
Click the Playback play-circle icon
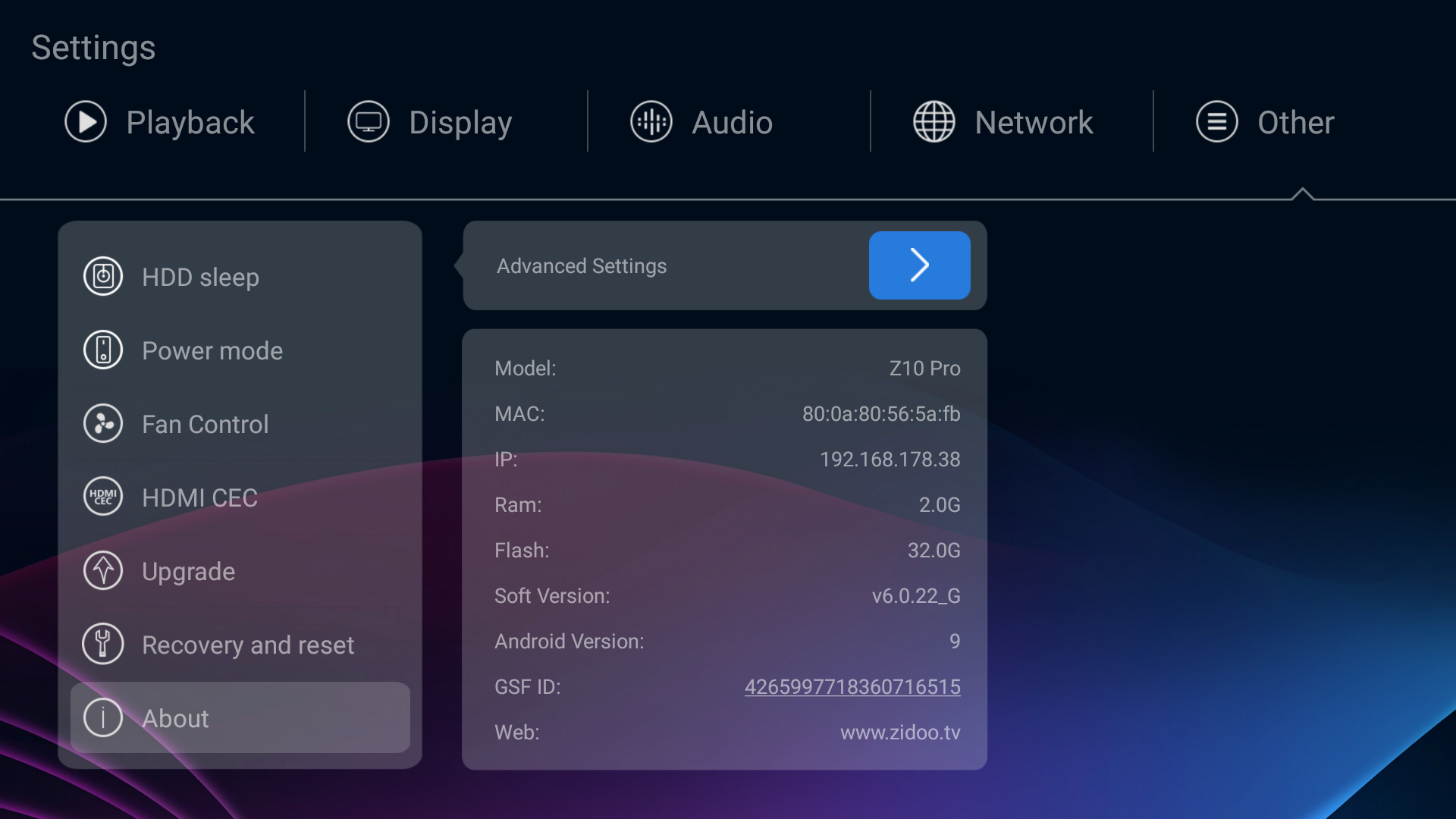pyautogui.click(x=86, y=122)
